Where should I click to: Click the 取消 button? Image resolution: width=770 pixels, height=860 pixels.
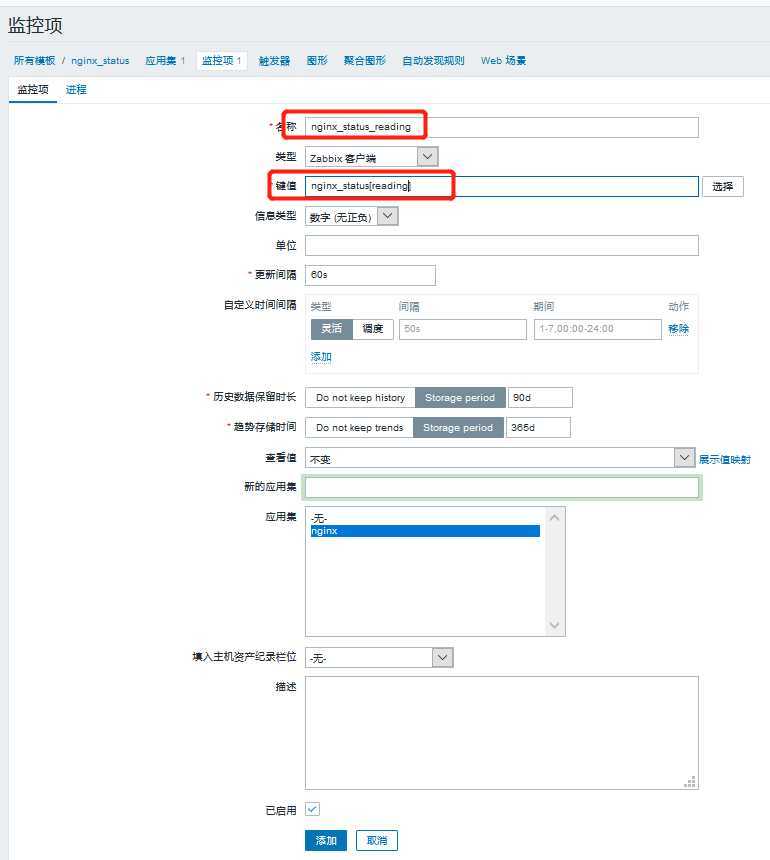(377, 840)
